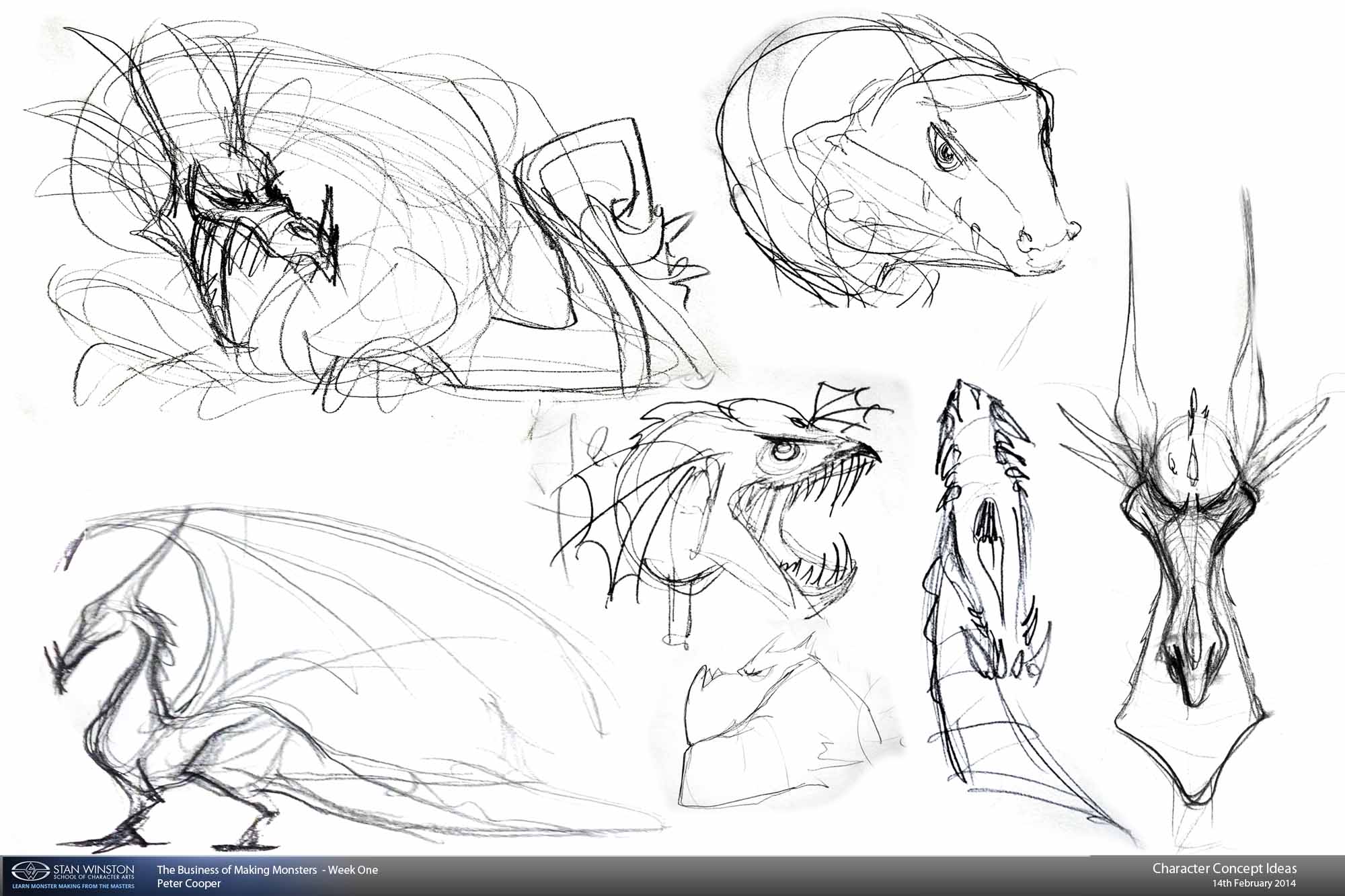Click the Peter Cooper author name
Screen dimensions: 1345x896
pos(189,884)
